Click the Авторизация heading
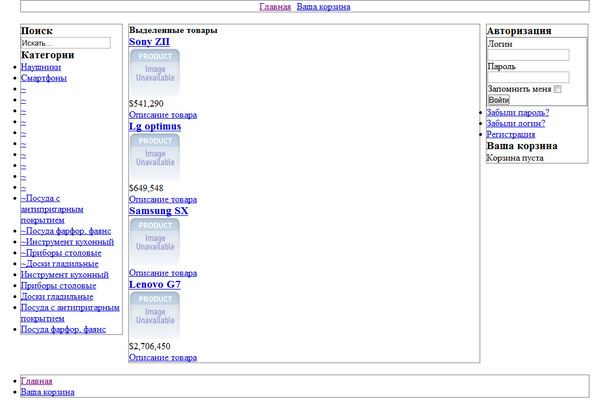 point(519,31)
